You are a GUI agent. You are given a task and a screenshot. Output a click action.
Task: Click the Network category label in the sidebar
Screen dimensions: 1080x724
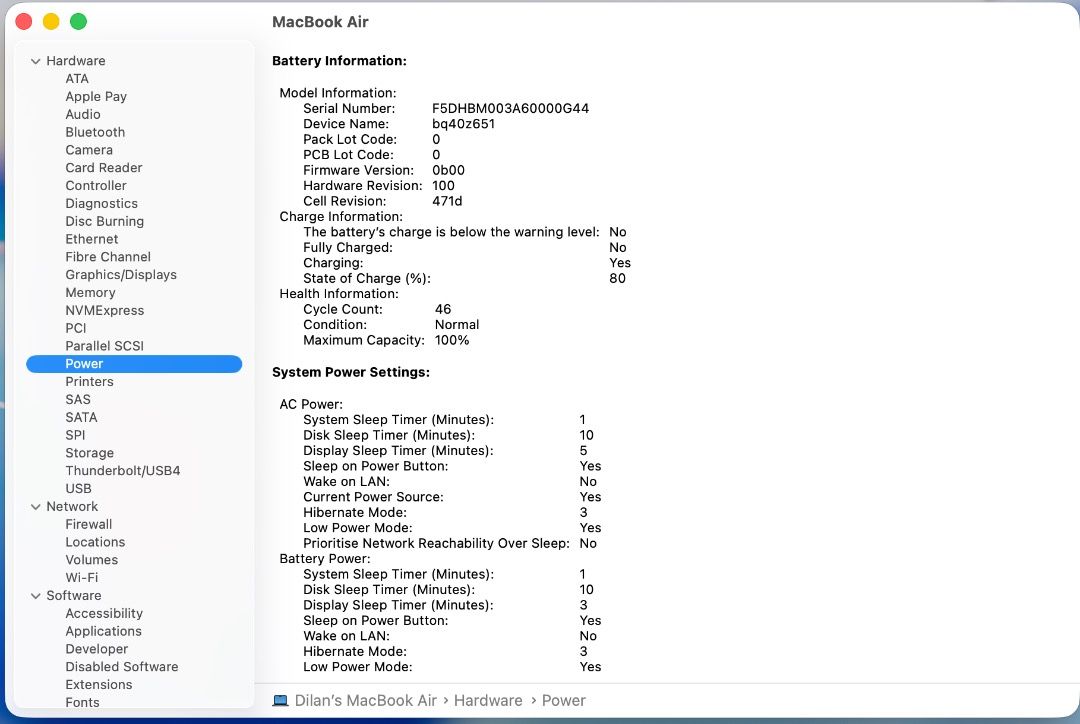(x=72, y=506)
